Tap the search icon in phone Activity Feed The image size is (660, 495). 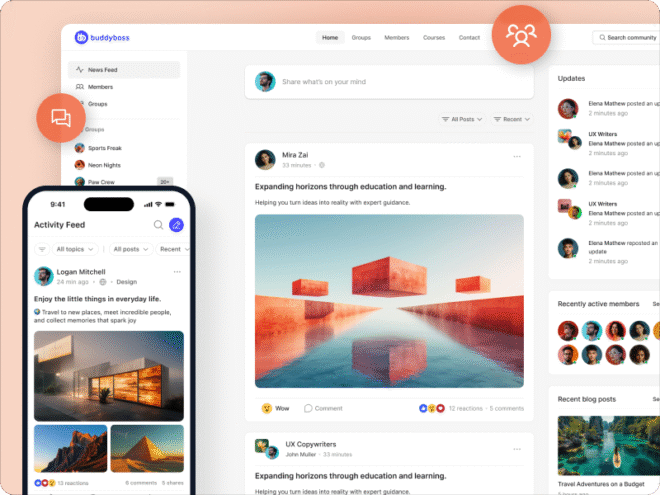click(158, 225)
